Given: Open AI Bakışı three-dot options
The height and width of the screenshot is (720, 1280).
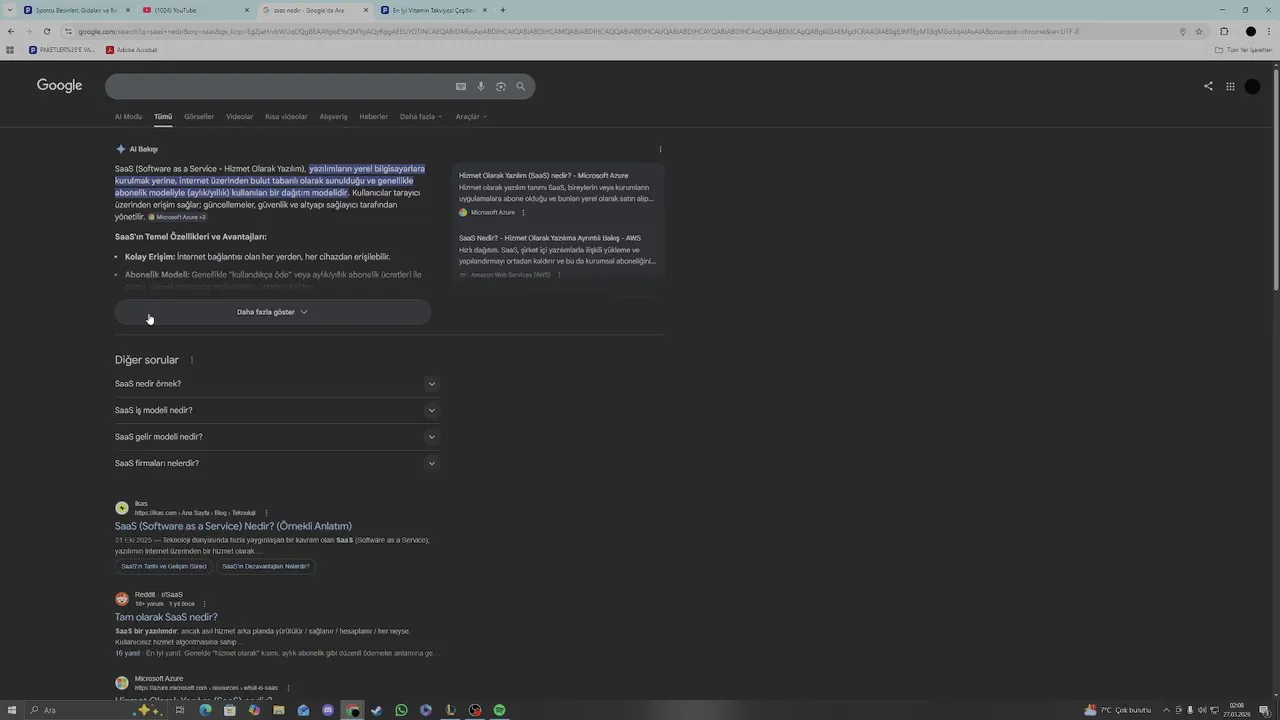Looking at the screenshot, I should pyautogui.click(x=660, y=149).
